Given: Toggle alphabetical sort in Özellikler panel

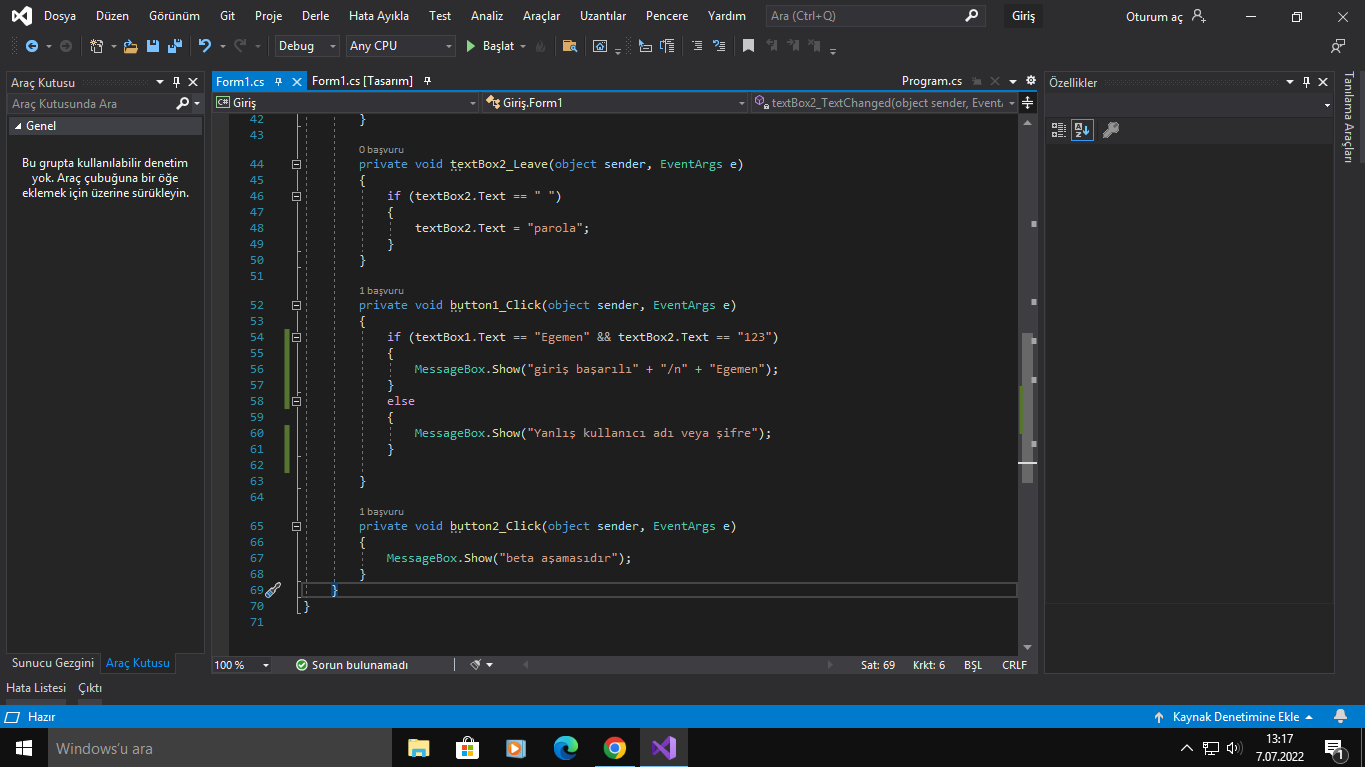Looking at the screenshot, I should pyautogui.click(x=1082, y=130).
